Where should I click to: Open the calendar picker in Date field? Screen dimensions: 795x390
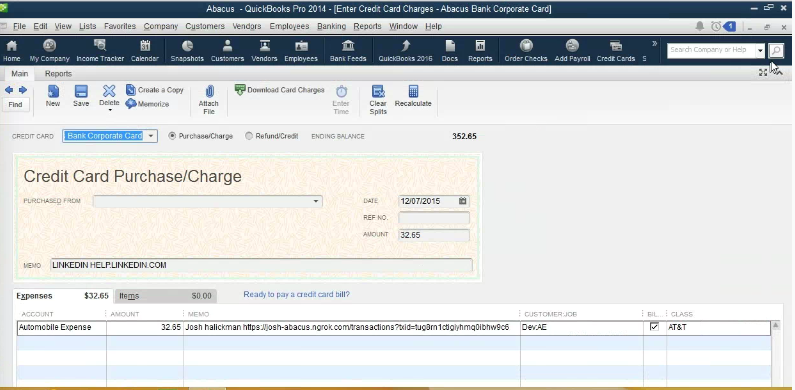pos(462,201)
